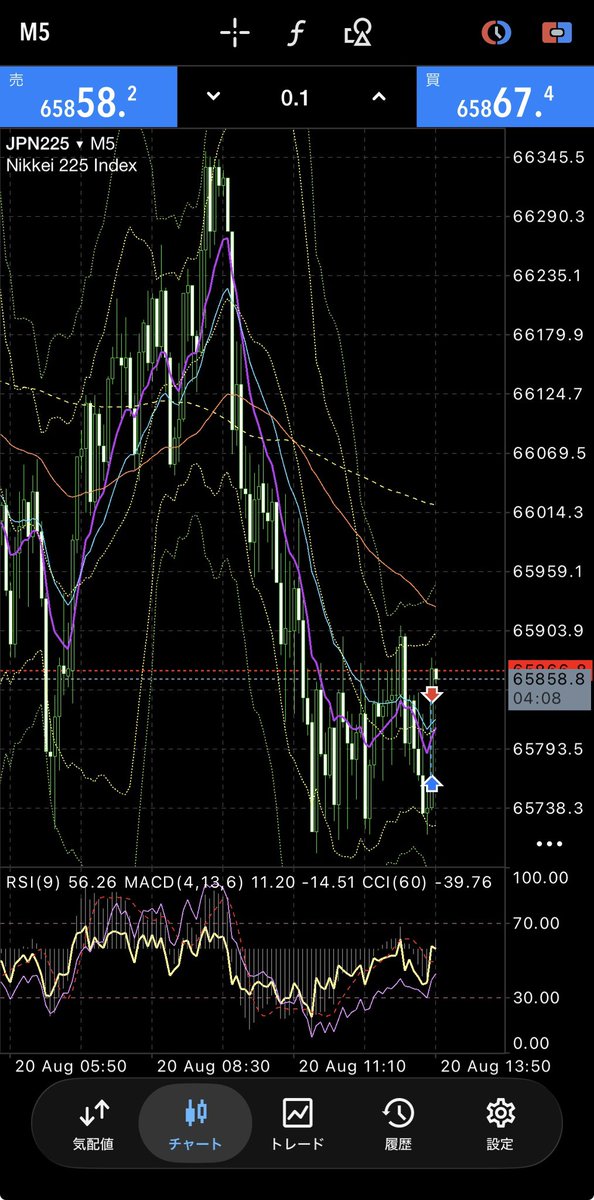
Task: Activate the crosshair cursor tool
Action: 235,33
